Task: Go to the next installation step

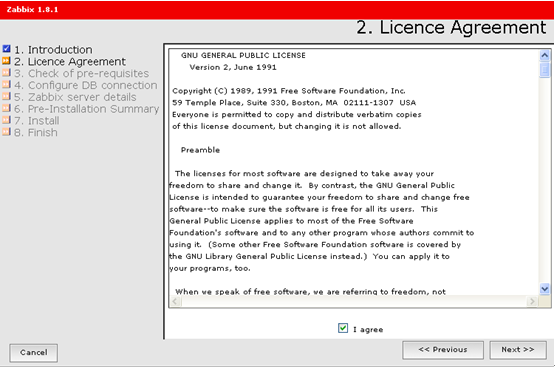Action: pyautogui.click(x=517, y=350)
